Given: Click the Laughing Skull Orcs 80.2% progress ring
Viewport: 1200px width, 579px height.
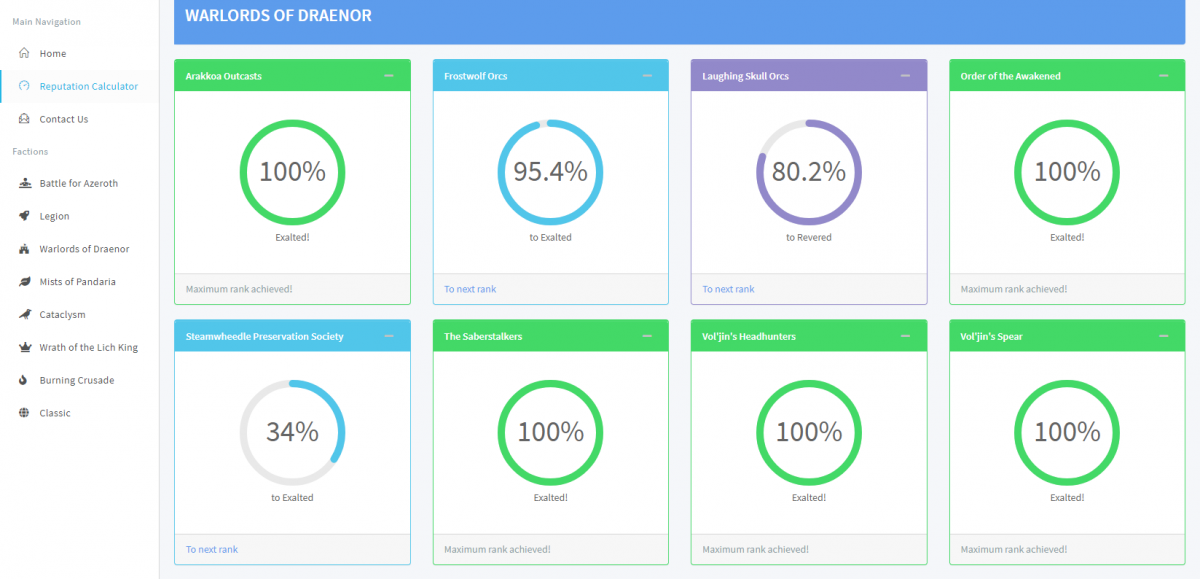Looking at the screenshot, I should pyautogui.click(x=808, y=172).
